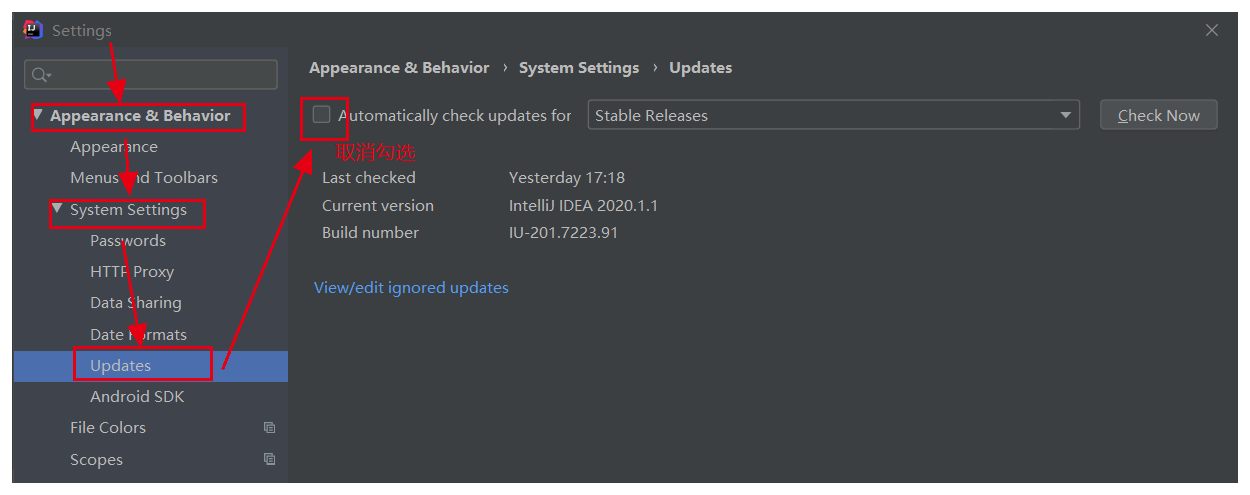Enable Automatically check updates checkbox
The height and width of the screenshot is (495, 1250).
pyautogui.click(x=321, y=115)
